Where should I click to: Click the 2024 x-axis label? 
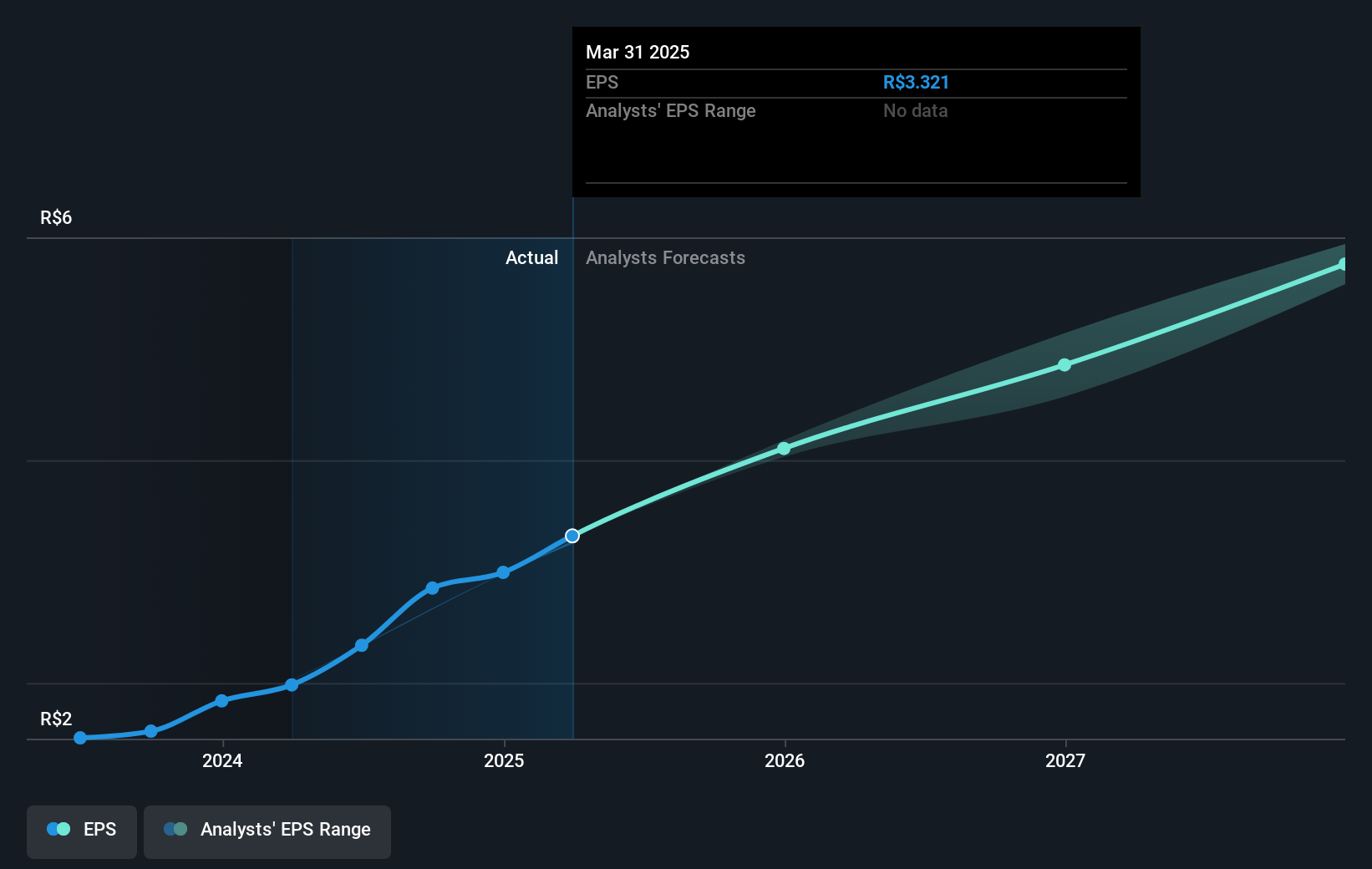point(222,760)
